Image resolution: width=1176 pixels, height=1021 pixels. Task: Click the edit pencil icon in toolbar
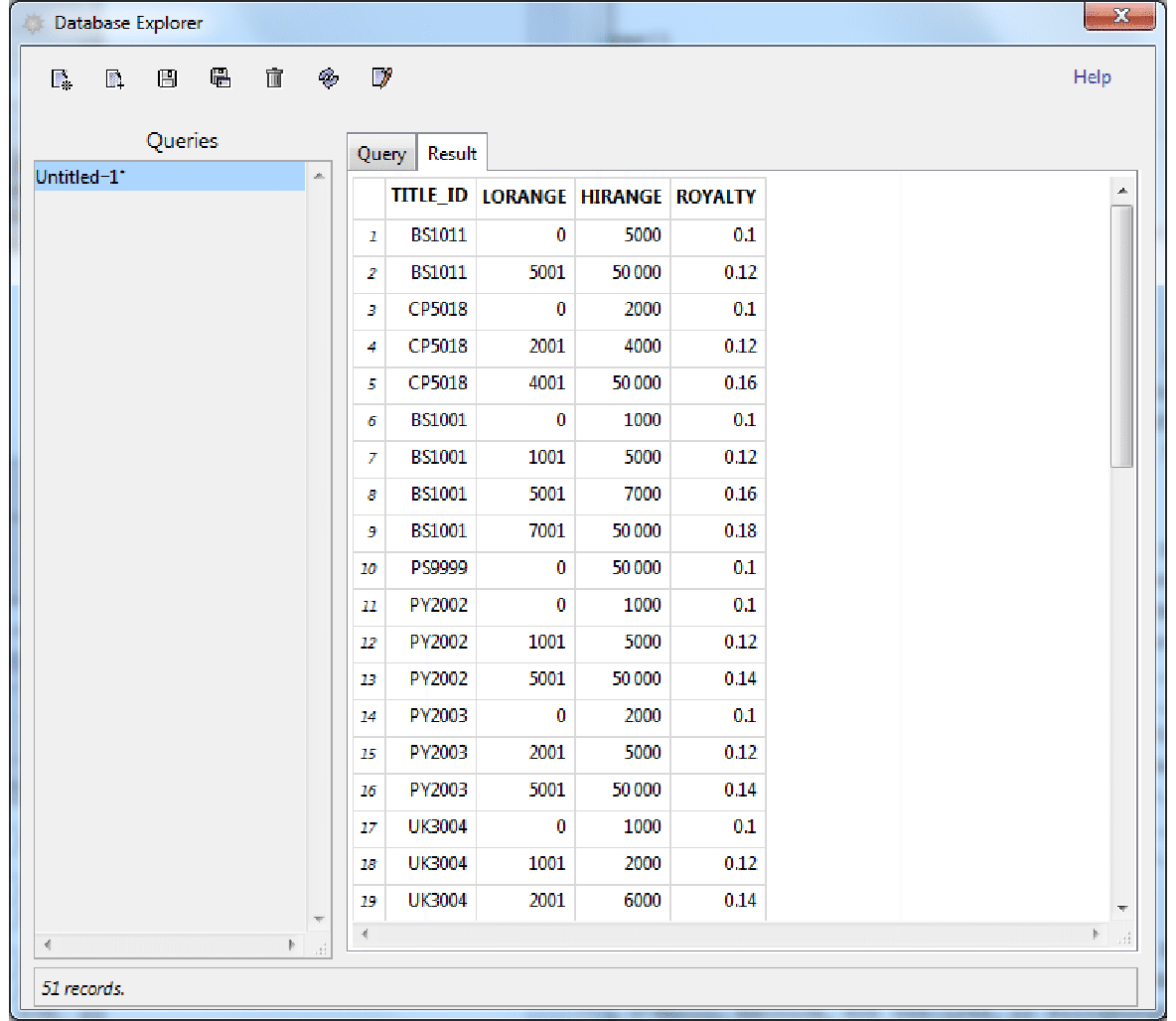click(382, 77)
